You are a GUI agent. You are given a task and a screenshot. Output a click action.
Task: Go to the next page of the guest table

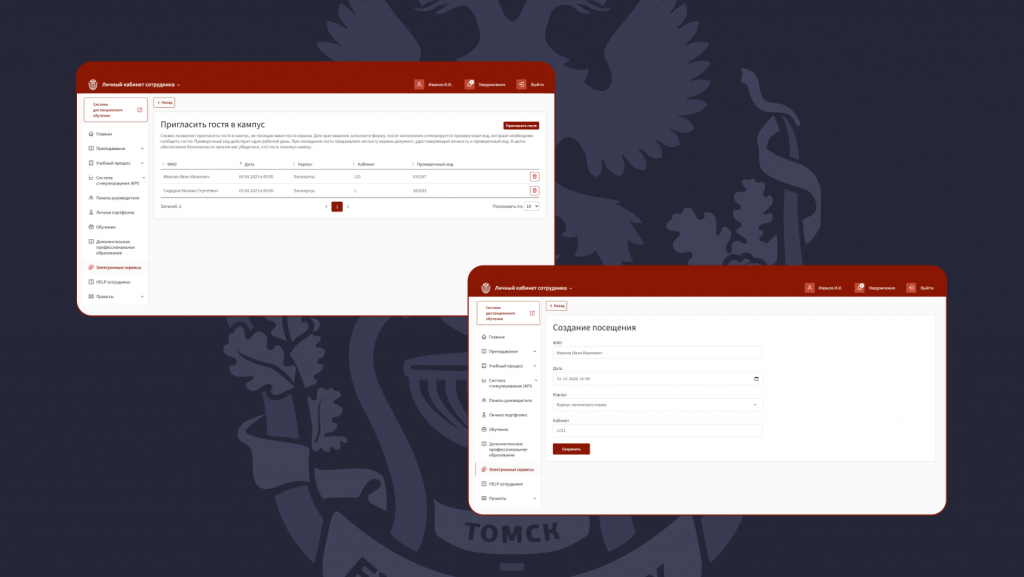348,207
